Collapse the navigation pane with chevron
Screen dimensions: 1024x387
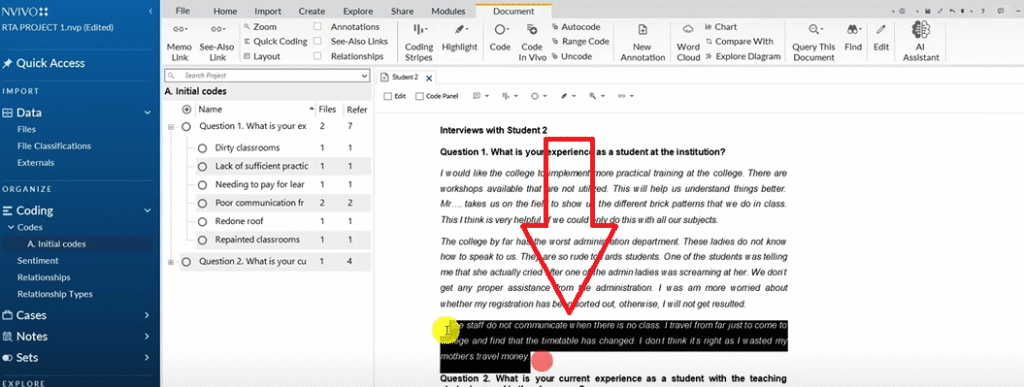coord(151,12)
